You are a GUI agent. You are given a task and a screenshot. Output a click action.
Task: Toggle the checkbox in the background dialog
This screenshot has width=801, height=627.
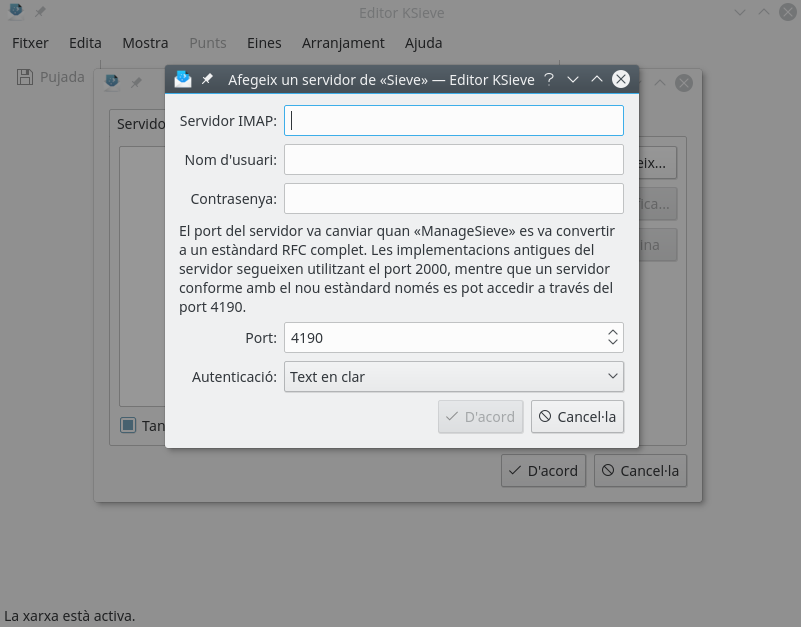pos(128,425)
